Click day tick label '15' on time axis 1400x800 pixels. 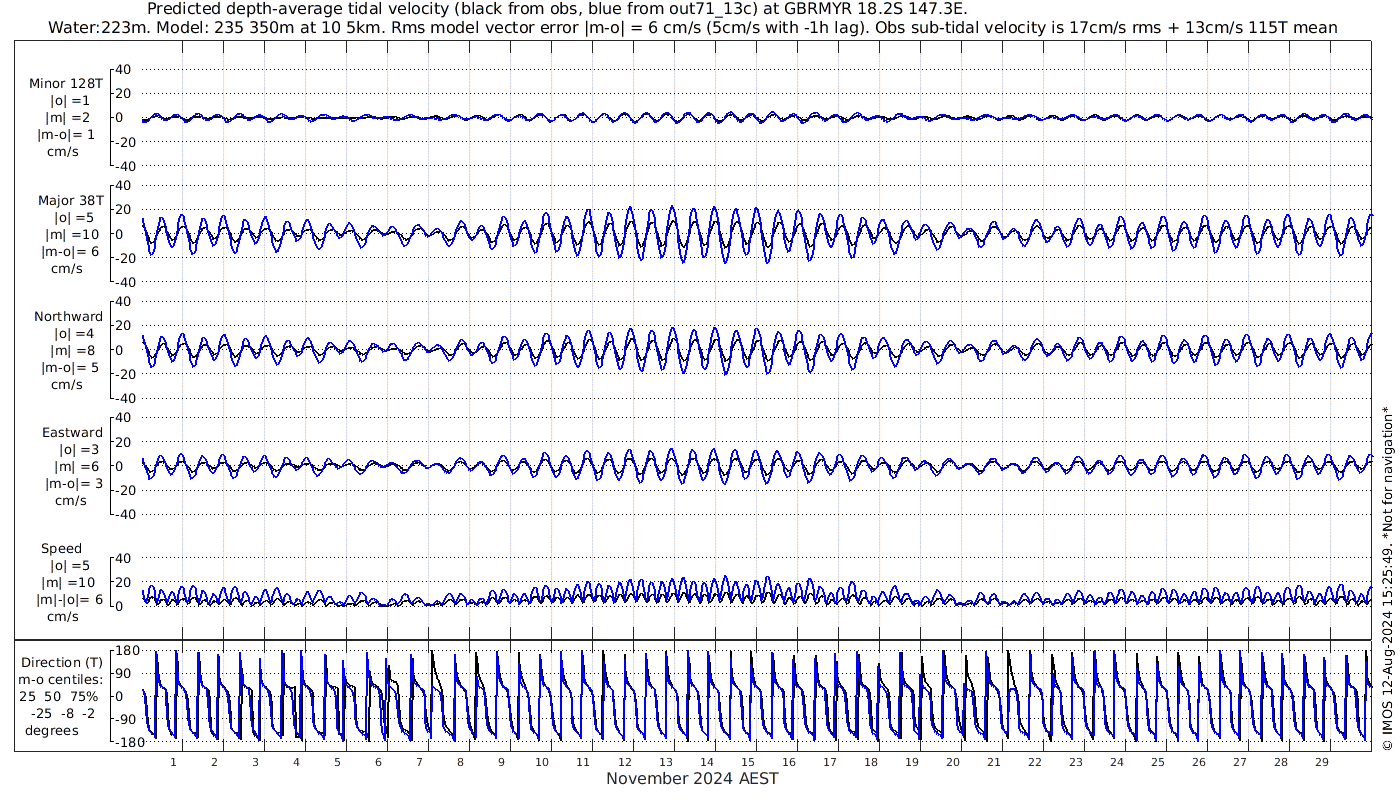746,761
